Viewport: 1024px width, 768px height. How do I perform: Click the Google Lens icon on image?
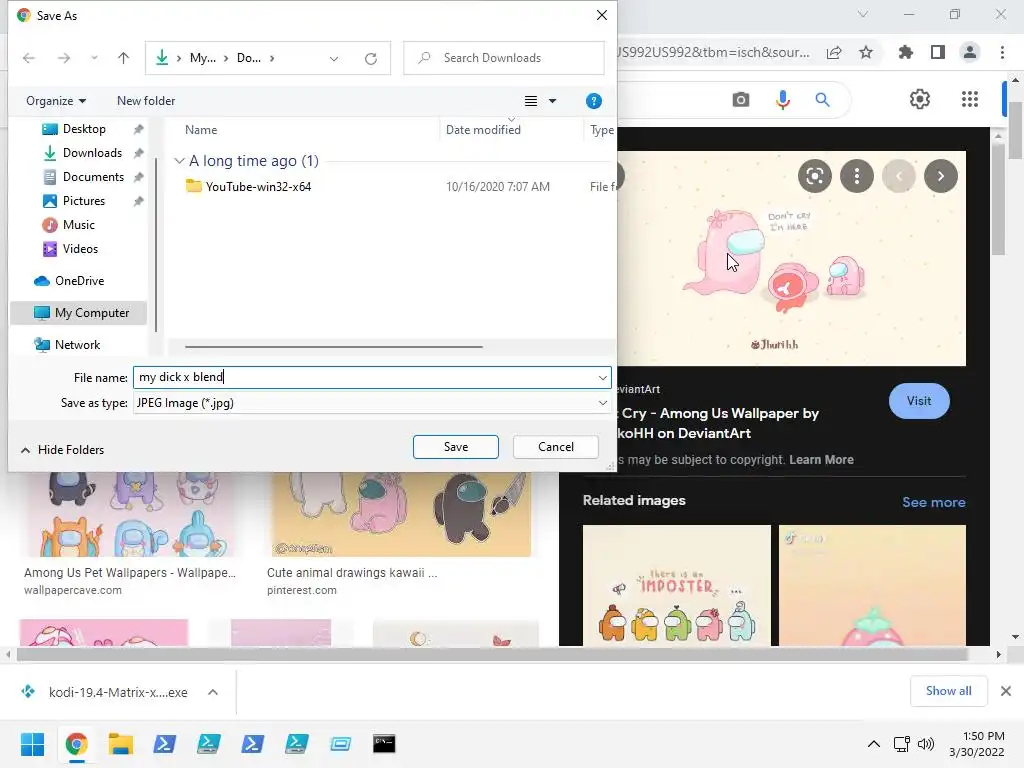click(x=814, y=176)
